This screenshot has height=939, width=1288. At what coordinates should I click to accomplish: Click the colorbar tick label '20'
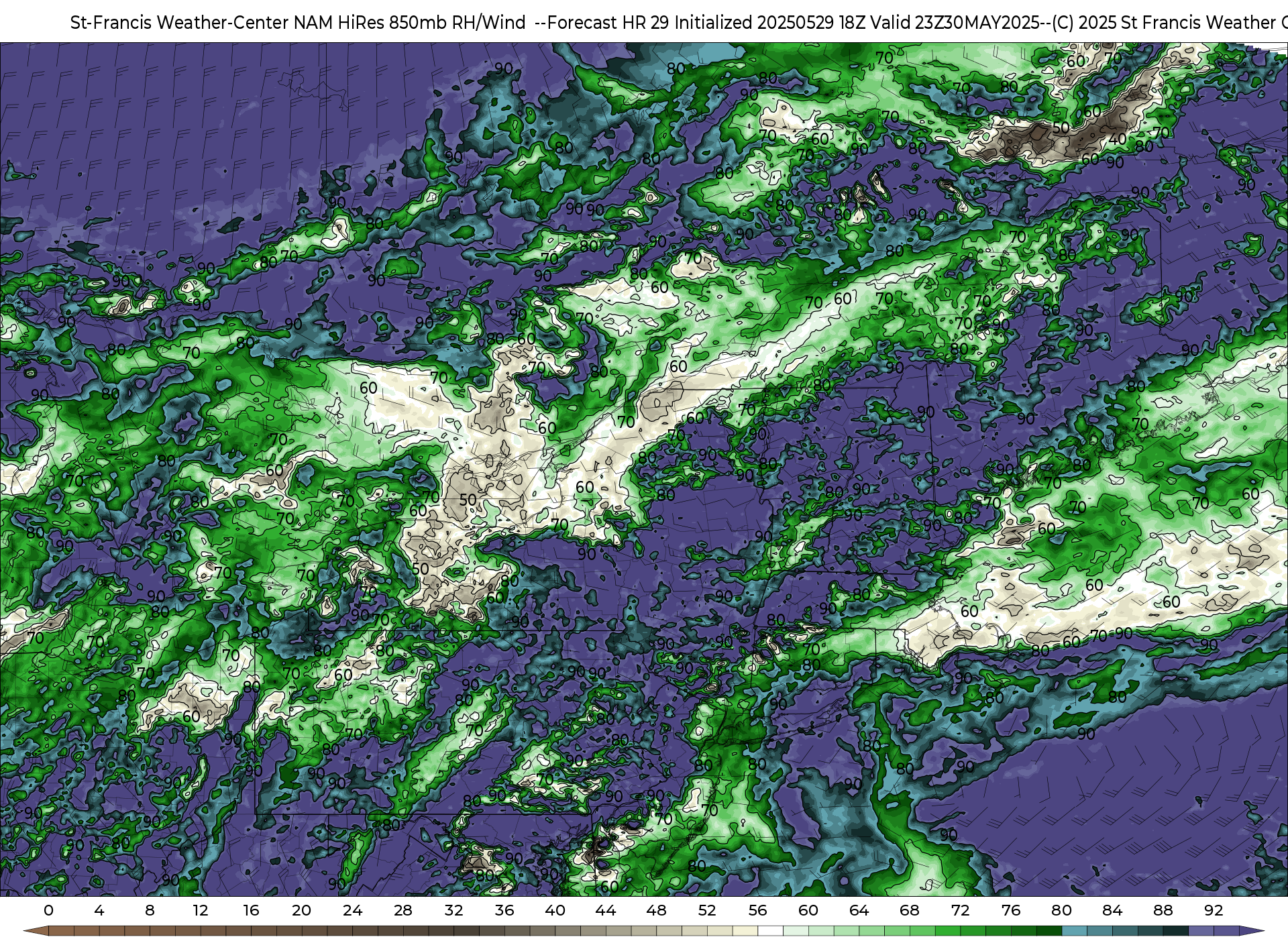pos(302,910)
